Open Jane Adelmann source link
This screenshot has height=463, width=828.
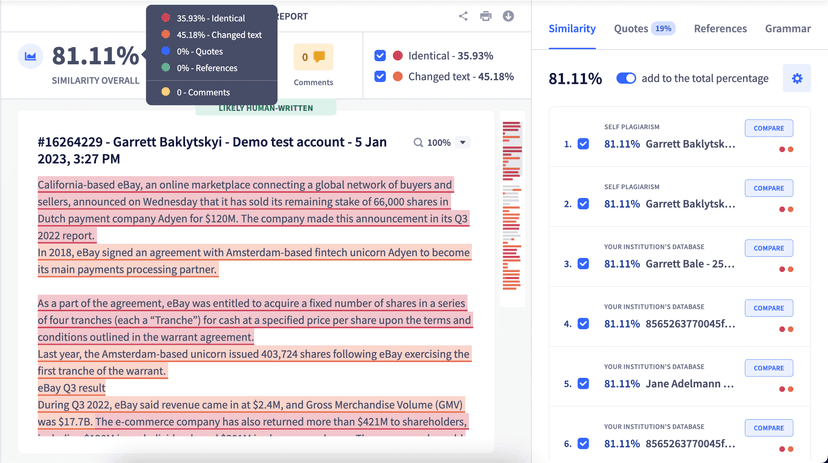[x=690, y=383]
